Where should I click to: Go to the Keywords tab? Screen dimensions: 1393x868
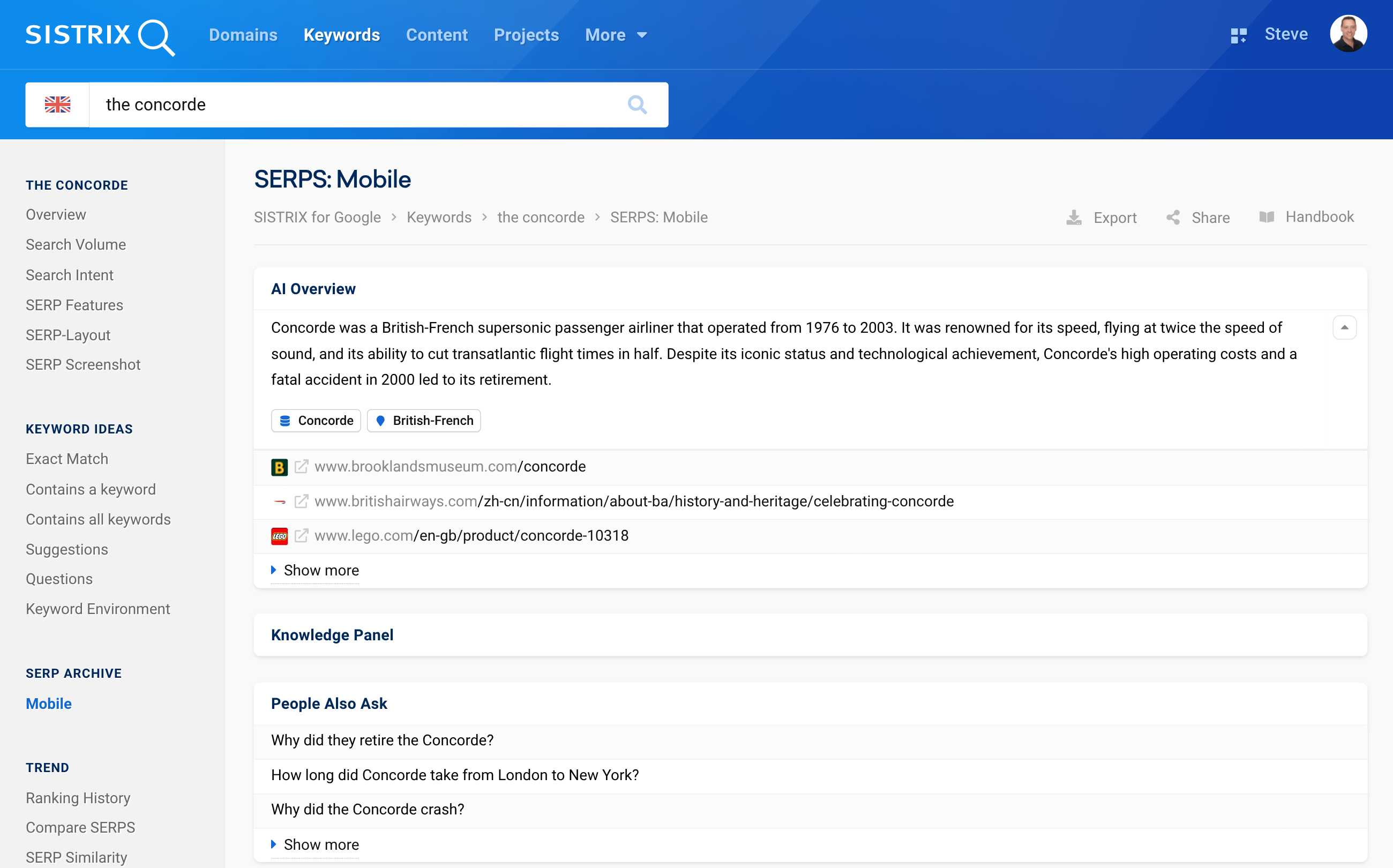pos(341,35)
